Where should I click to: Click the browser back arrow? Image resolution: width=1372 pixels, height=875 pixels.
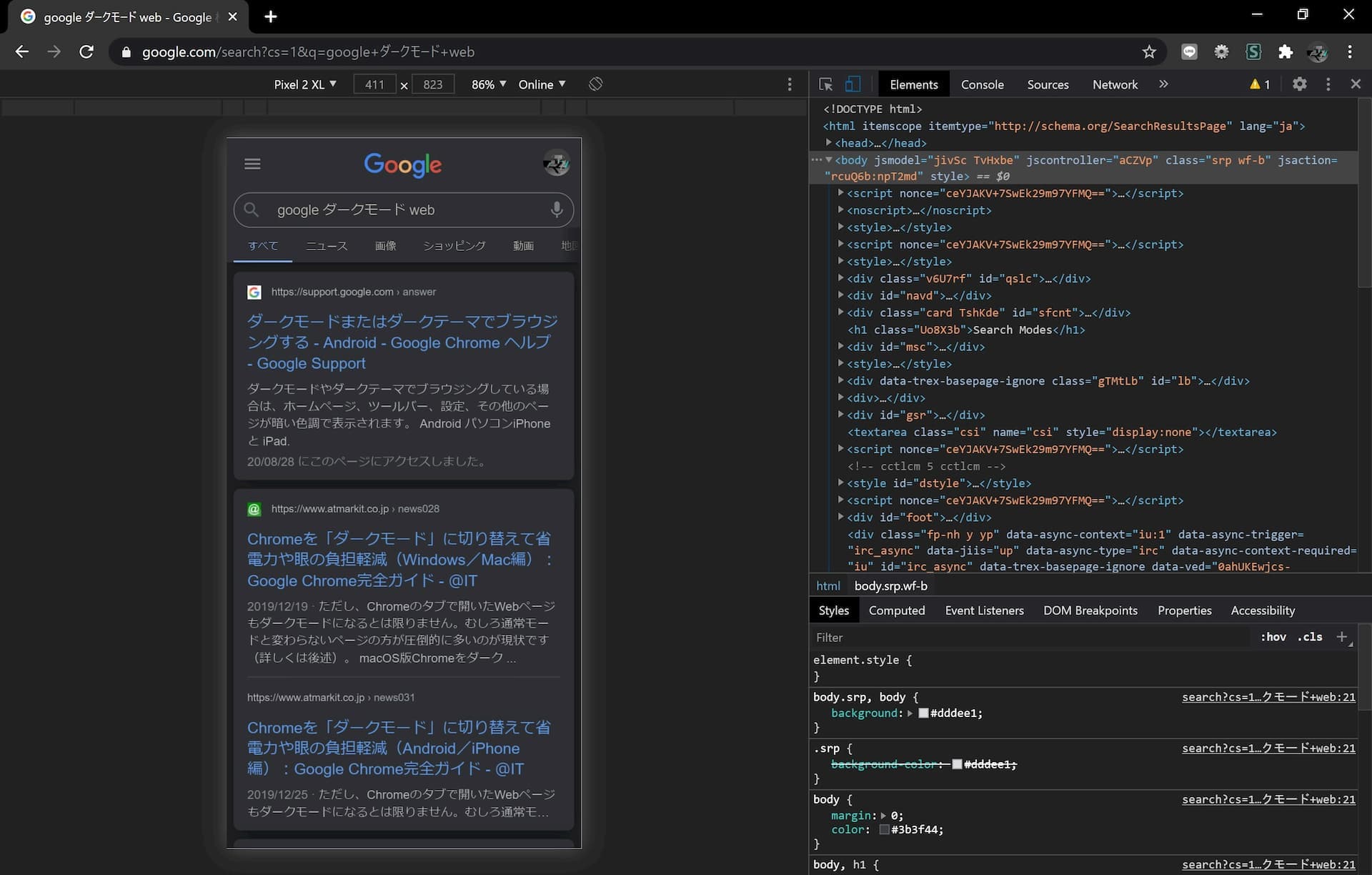[x=22, y=51]
